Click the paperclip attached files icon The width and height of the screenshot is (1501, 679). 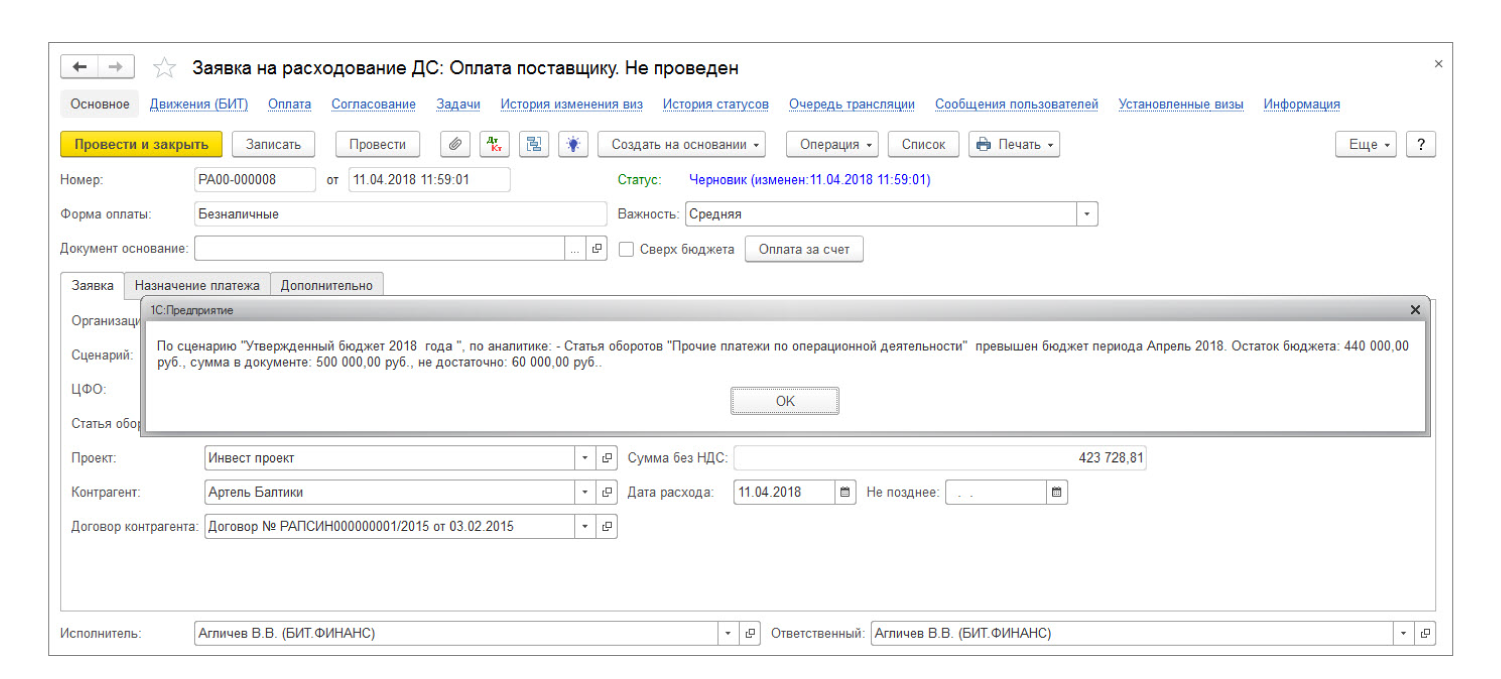coord(455,144)
